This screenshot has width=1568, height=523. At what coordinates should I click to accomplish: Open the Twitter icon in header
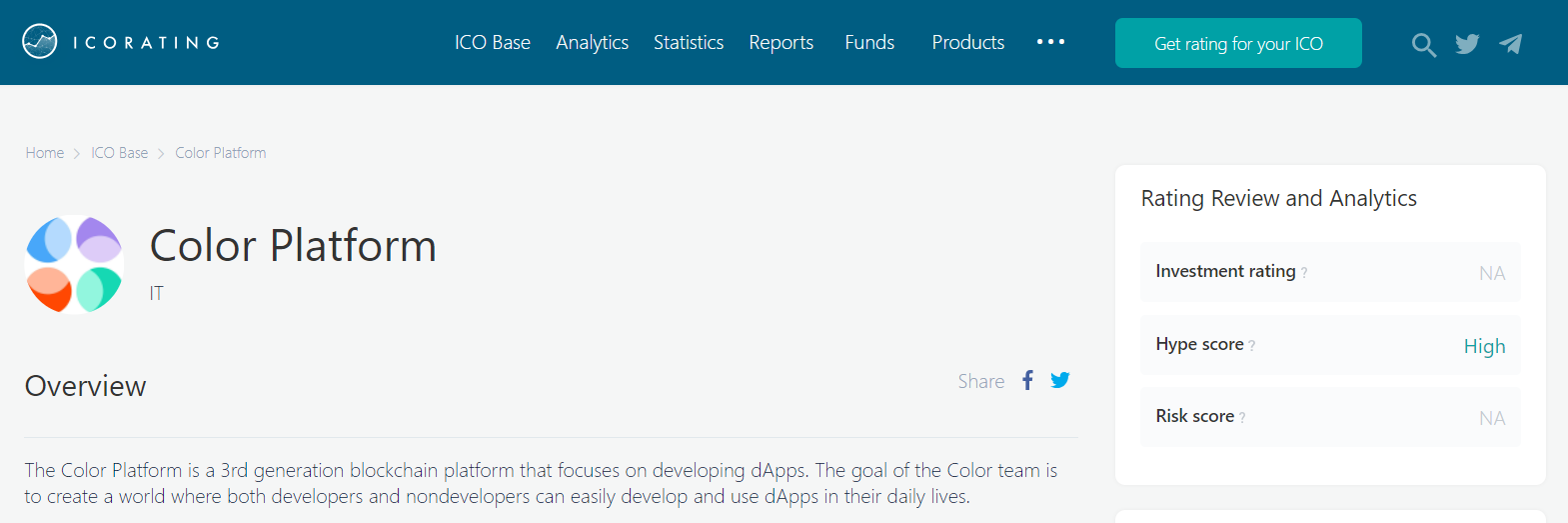coord(1467,44)
